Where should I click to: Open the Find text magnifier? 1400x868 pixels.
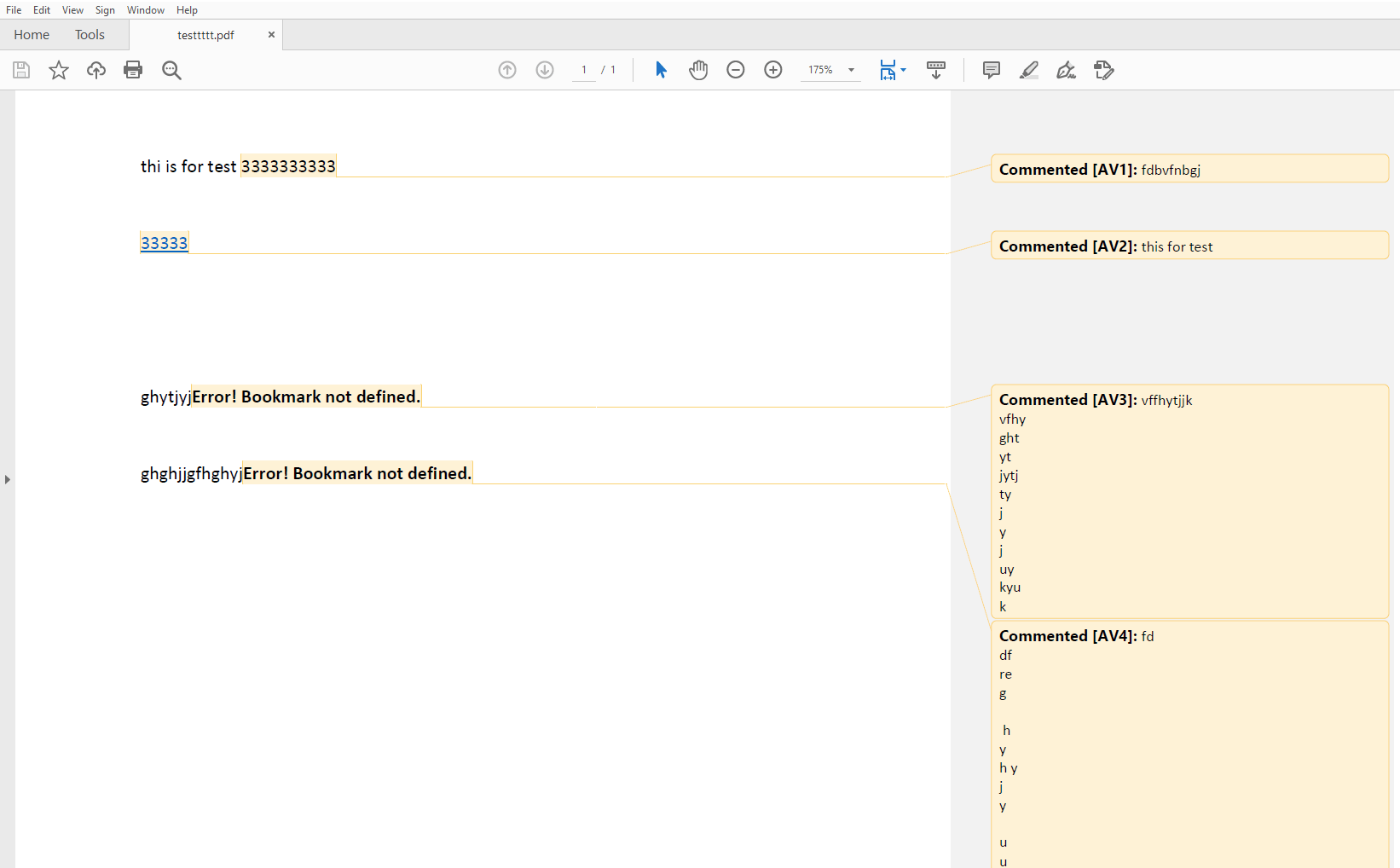pyautogui.click(x=171, y=70)
